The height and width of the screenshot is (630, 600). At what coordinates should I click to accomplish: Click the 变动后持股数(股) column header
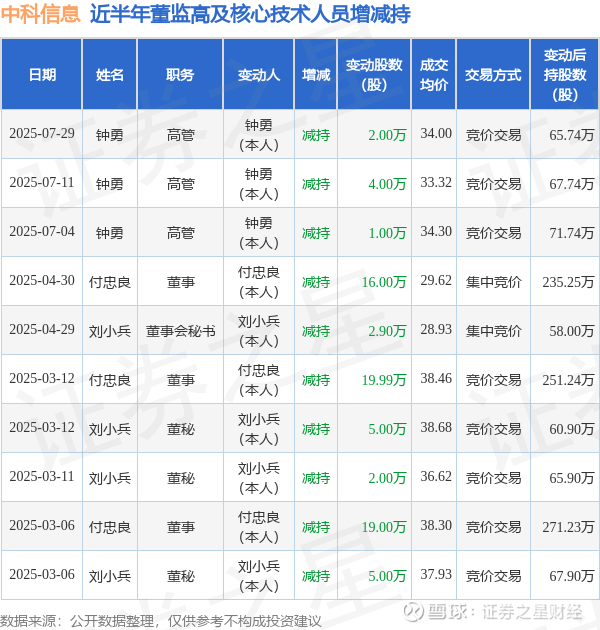[x=565, y=75]
